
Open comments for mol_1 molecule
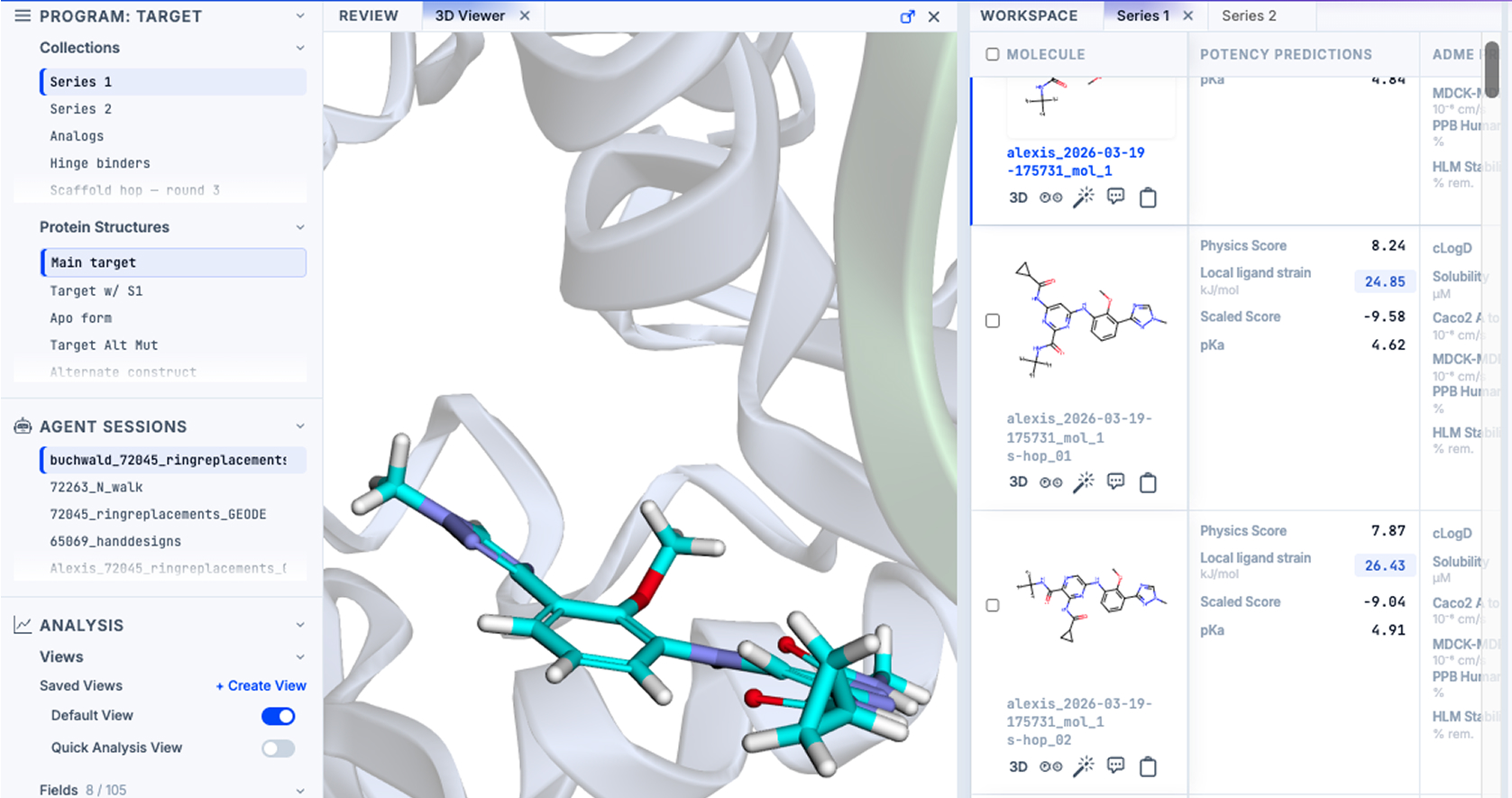(x=1116, y=197)
